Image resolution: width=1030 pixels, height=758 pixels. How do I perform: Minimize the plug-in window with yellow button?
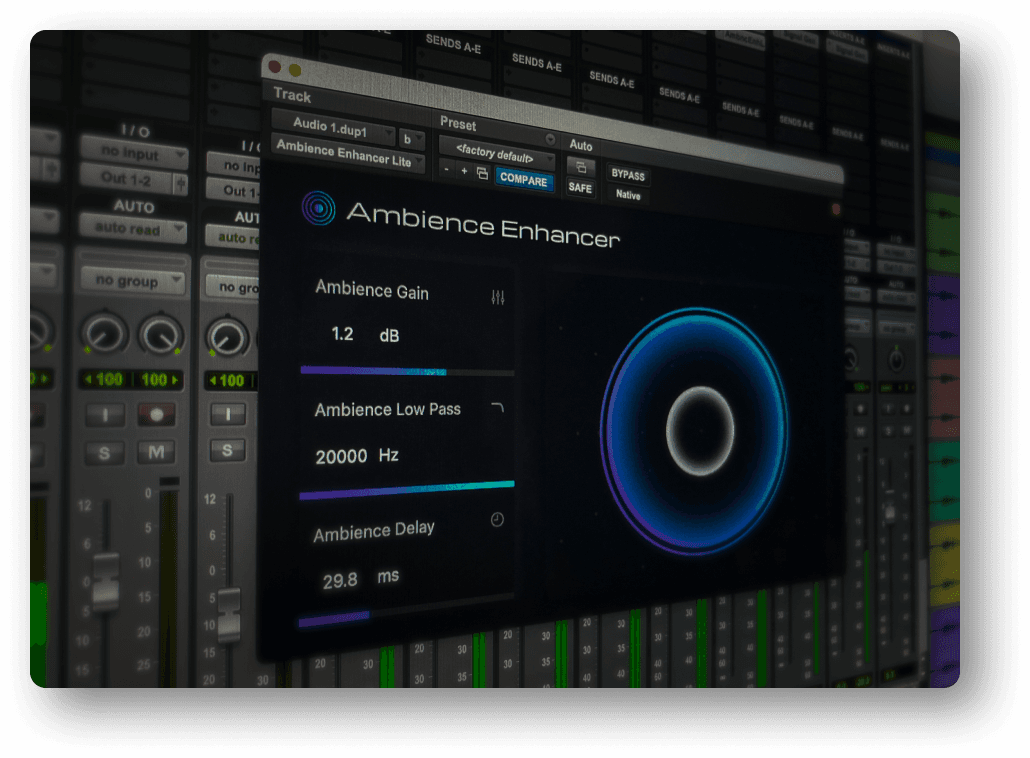click(295, 70)
